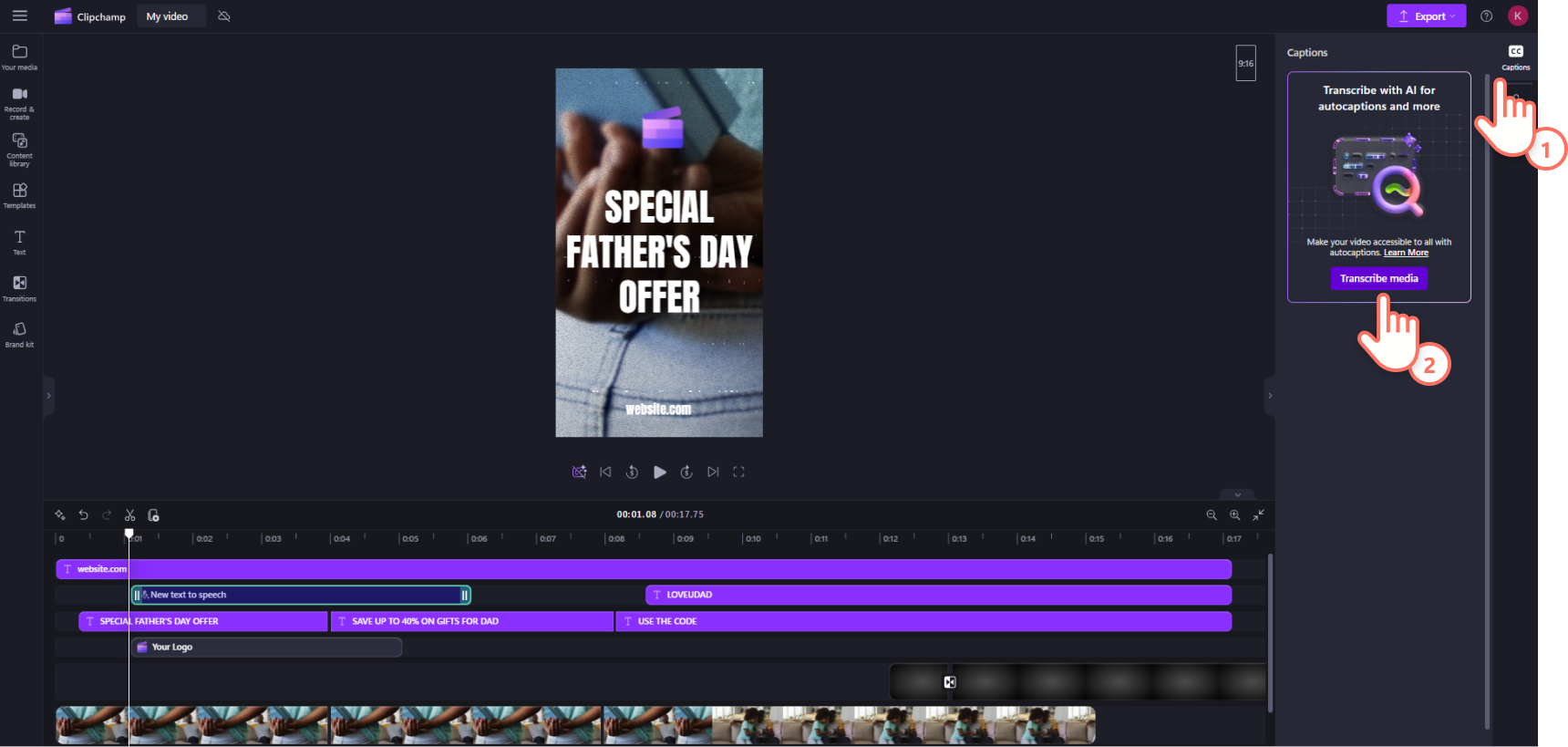
Task: Collapse the right property panel chevron
Action: (x=1270, y=396)
